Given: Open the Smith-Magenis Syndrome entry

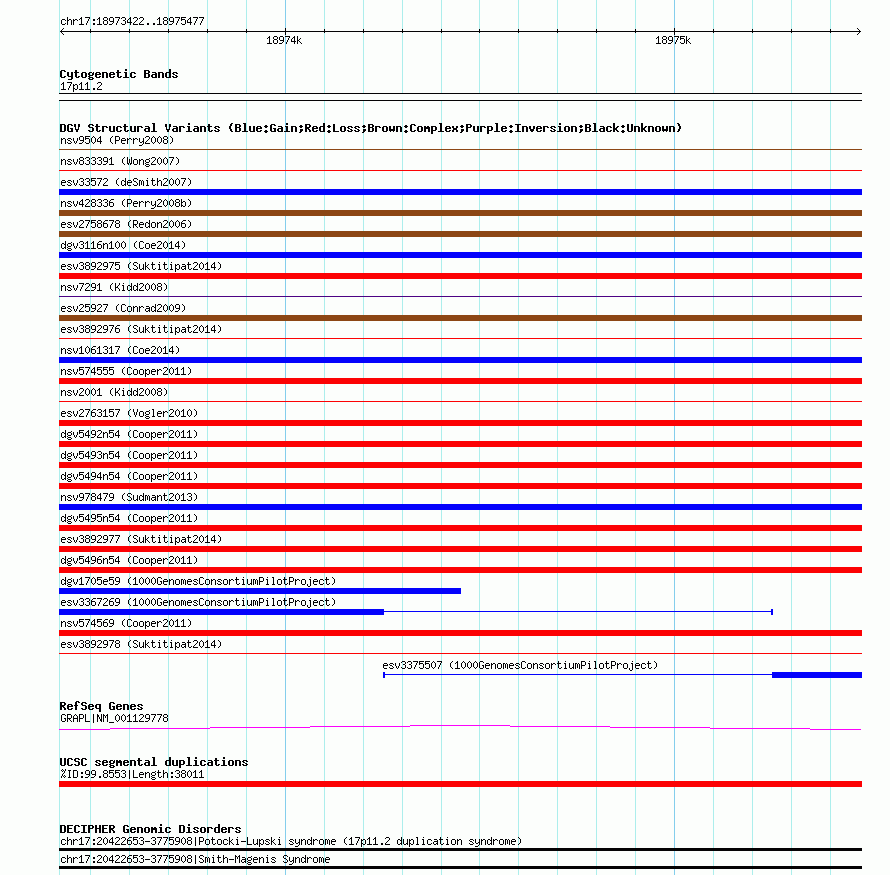Looking at the screenshot, I should pos(195,859).
